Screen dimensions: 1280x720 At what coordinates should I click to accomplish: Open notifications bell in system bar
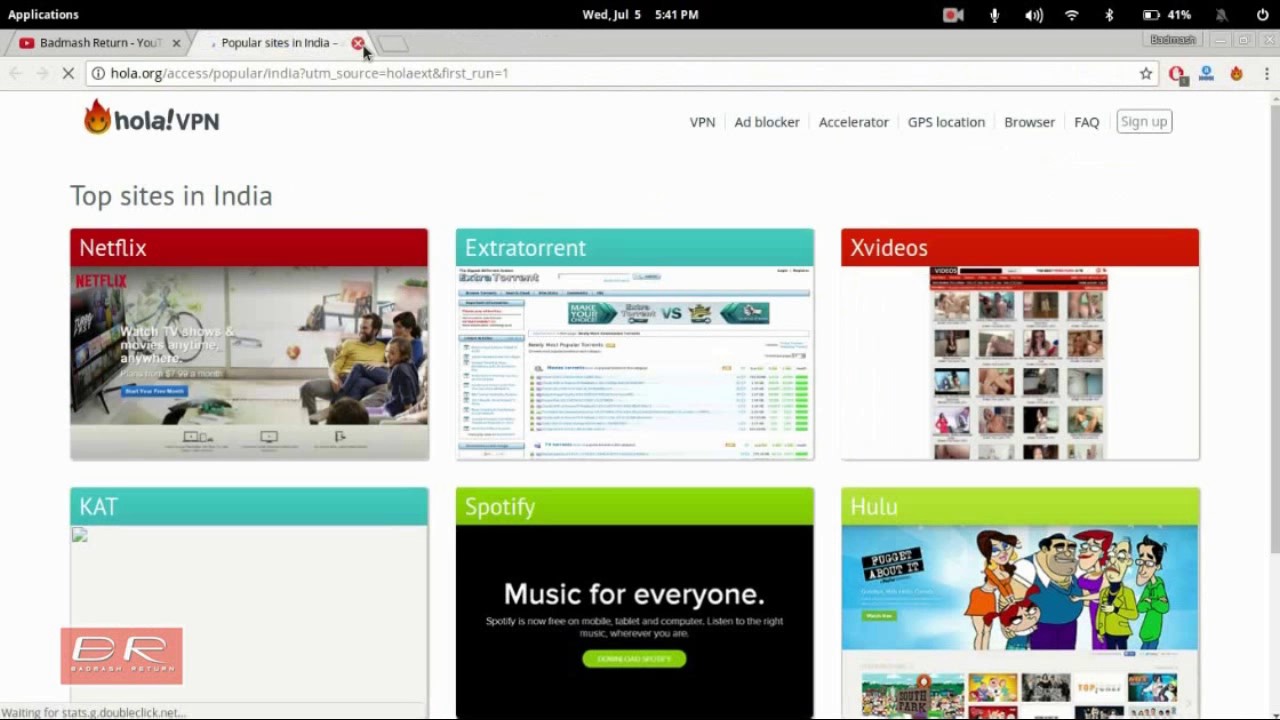(1221, 15)
